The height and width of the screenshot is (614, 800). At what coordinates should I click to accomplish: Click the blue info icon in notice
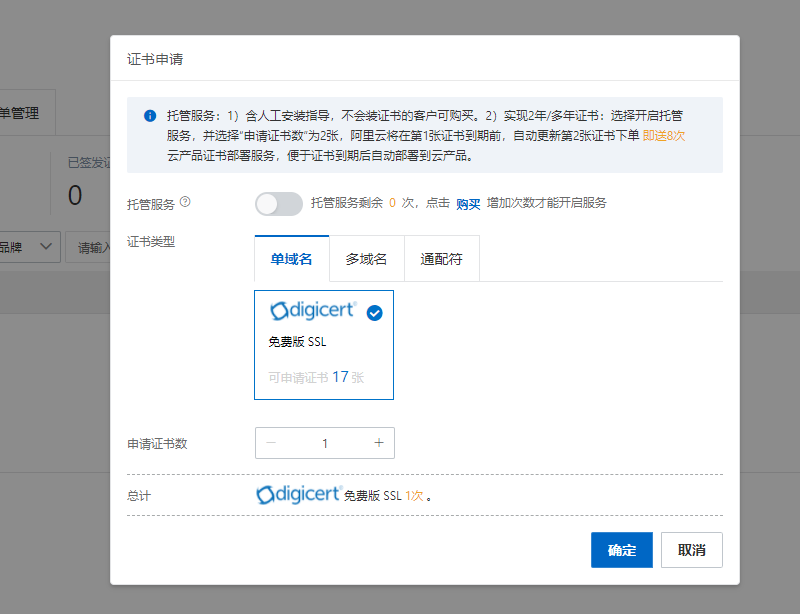click(x=150, y=116)
